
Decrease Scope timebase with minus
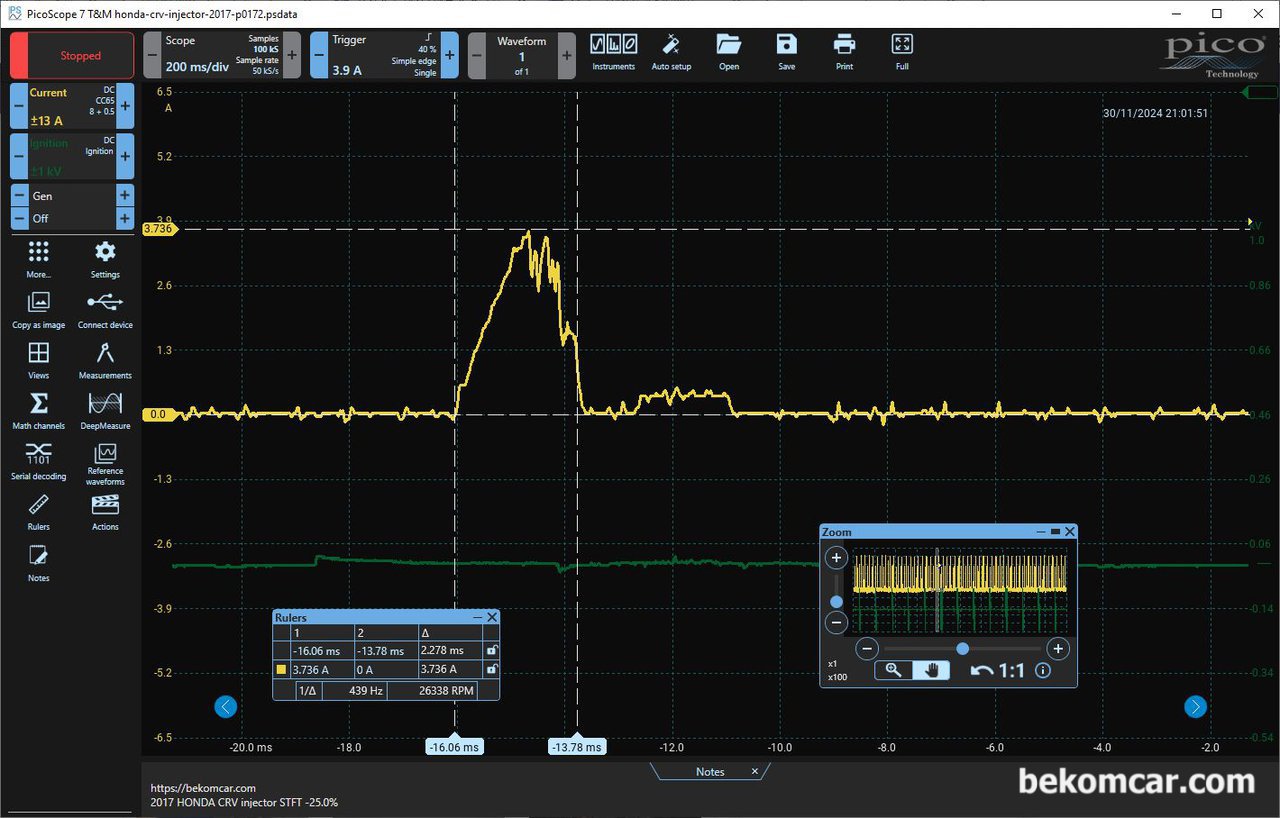click(152, 55)
